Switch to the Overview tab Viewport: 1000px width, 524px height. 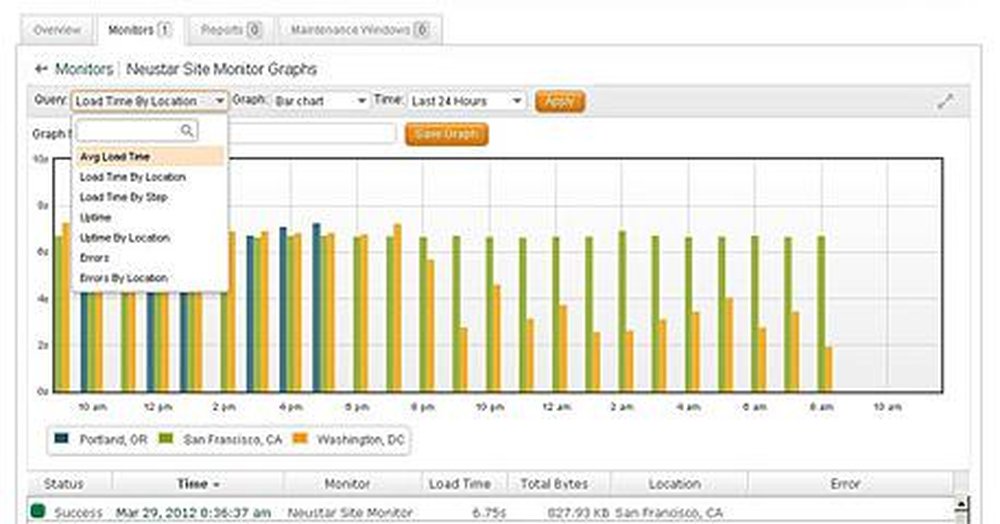click(57, 30)
